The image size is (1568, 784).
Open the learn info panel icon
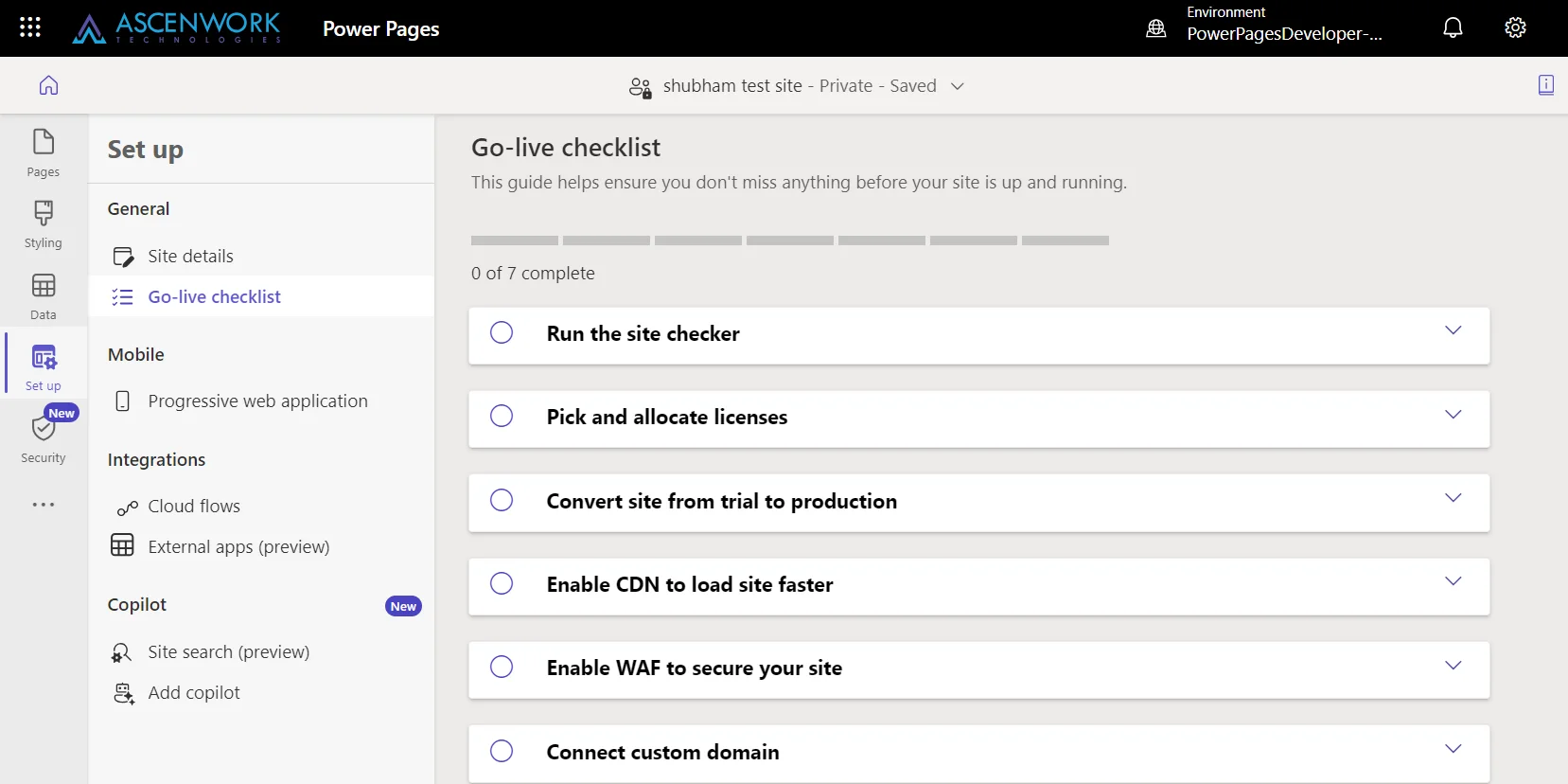tap(1546, 85)
